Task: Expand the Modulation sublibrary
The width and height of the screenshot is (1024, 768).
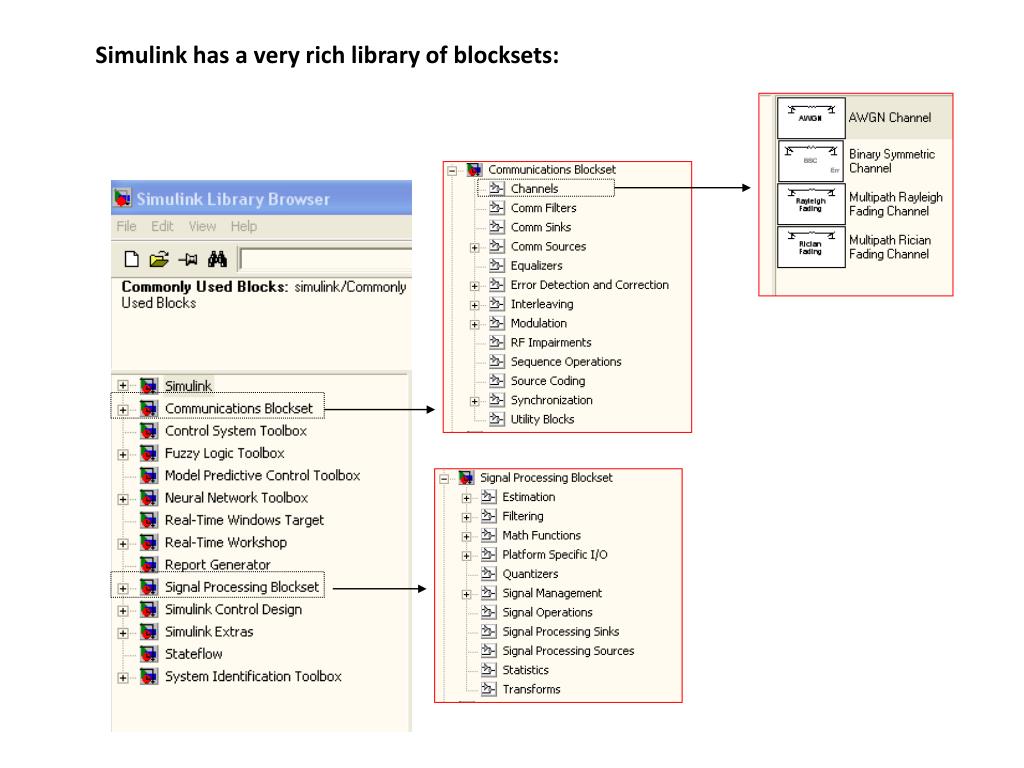Action: tap(475, 325)
